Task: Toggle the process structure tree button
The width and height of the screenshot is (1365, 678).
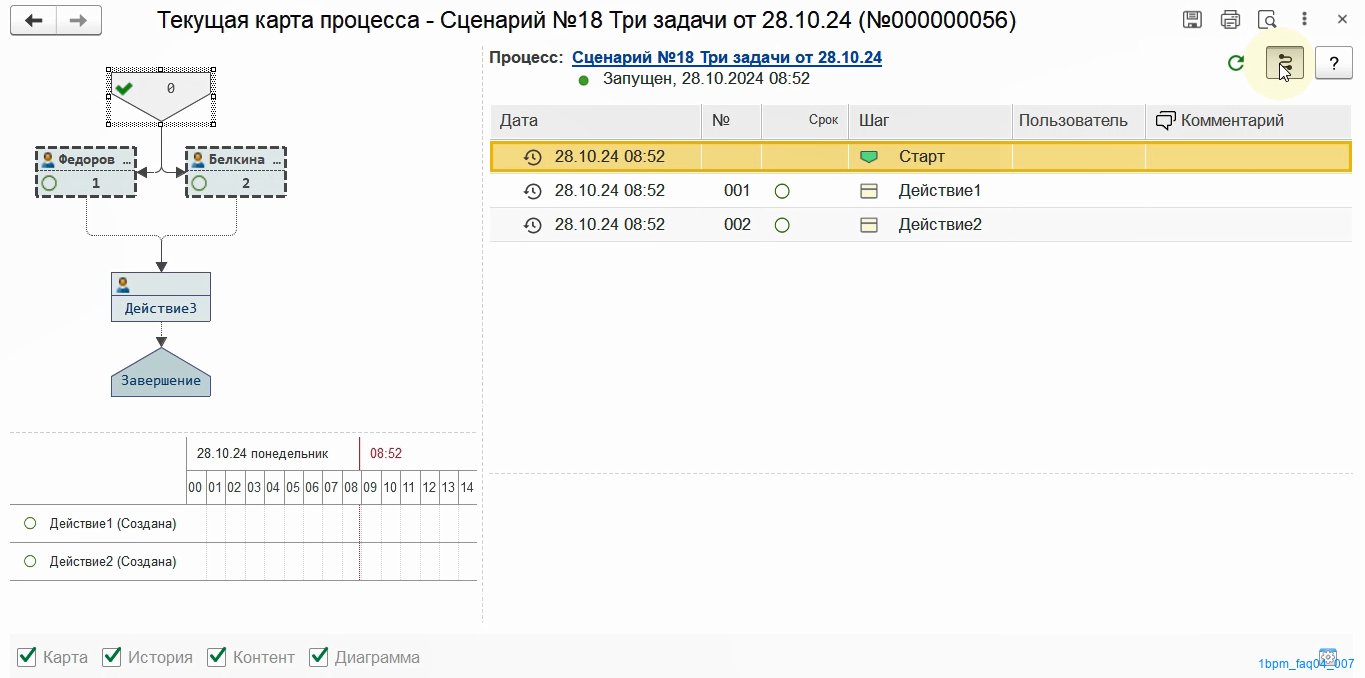Action: tap(1285, 64)
